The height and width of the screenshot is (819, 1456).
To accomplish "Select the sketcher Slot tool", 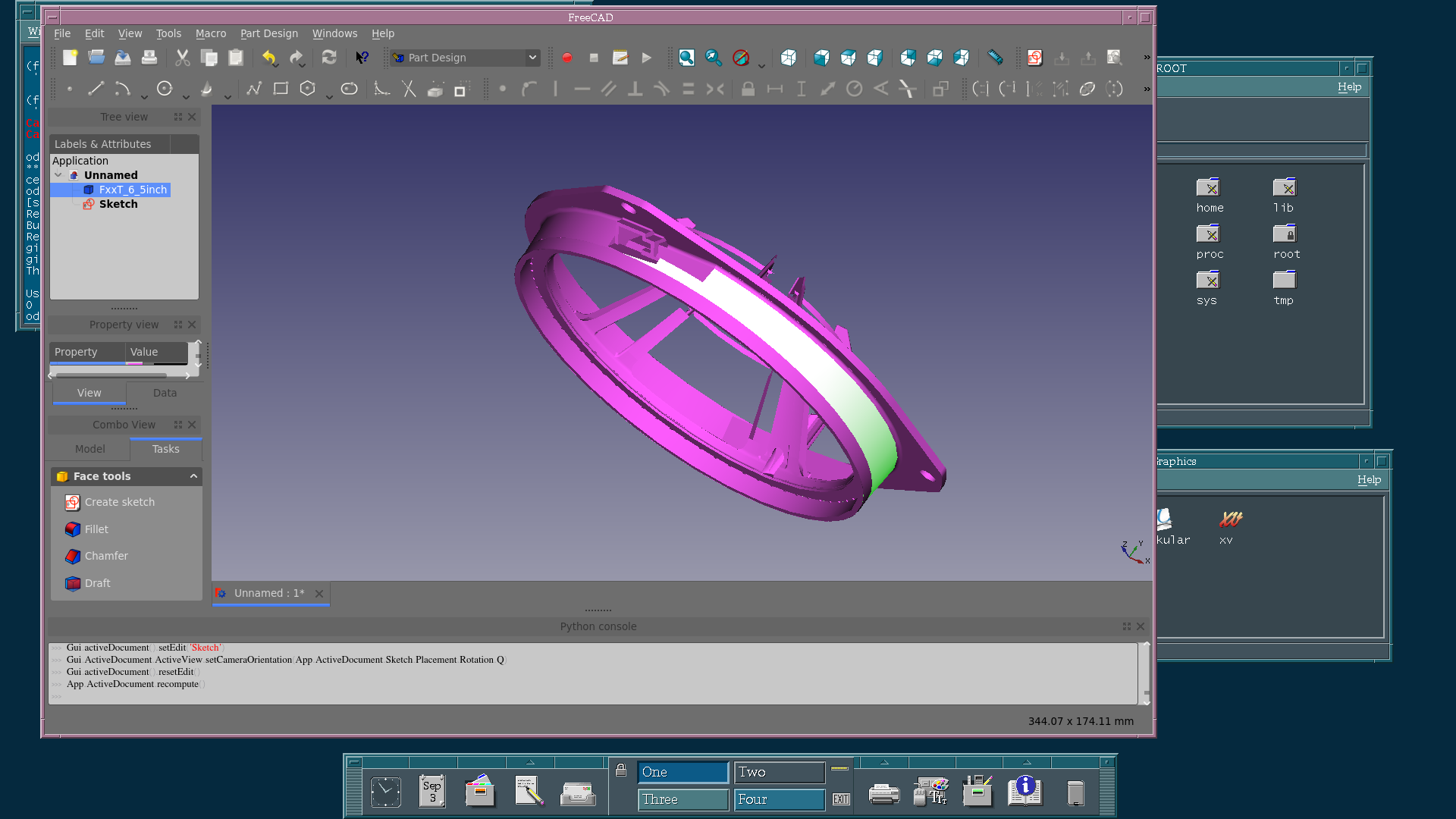I will 349,89.
